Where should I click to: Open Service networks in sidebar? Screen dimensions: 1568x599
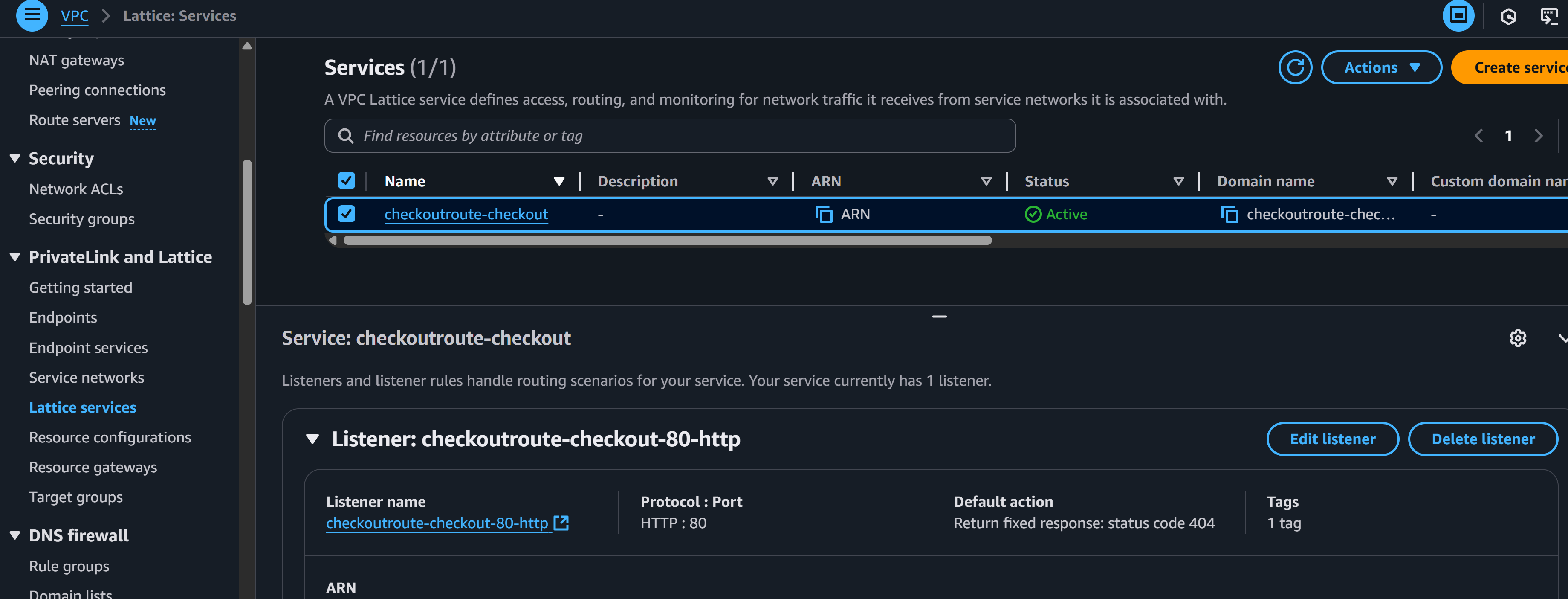click(87, 378)
